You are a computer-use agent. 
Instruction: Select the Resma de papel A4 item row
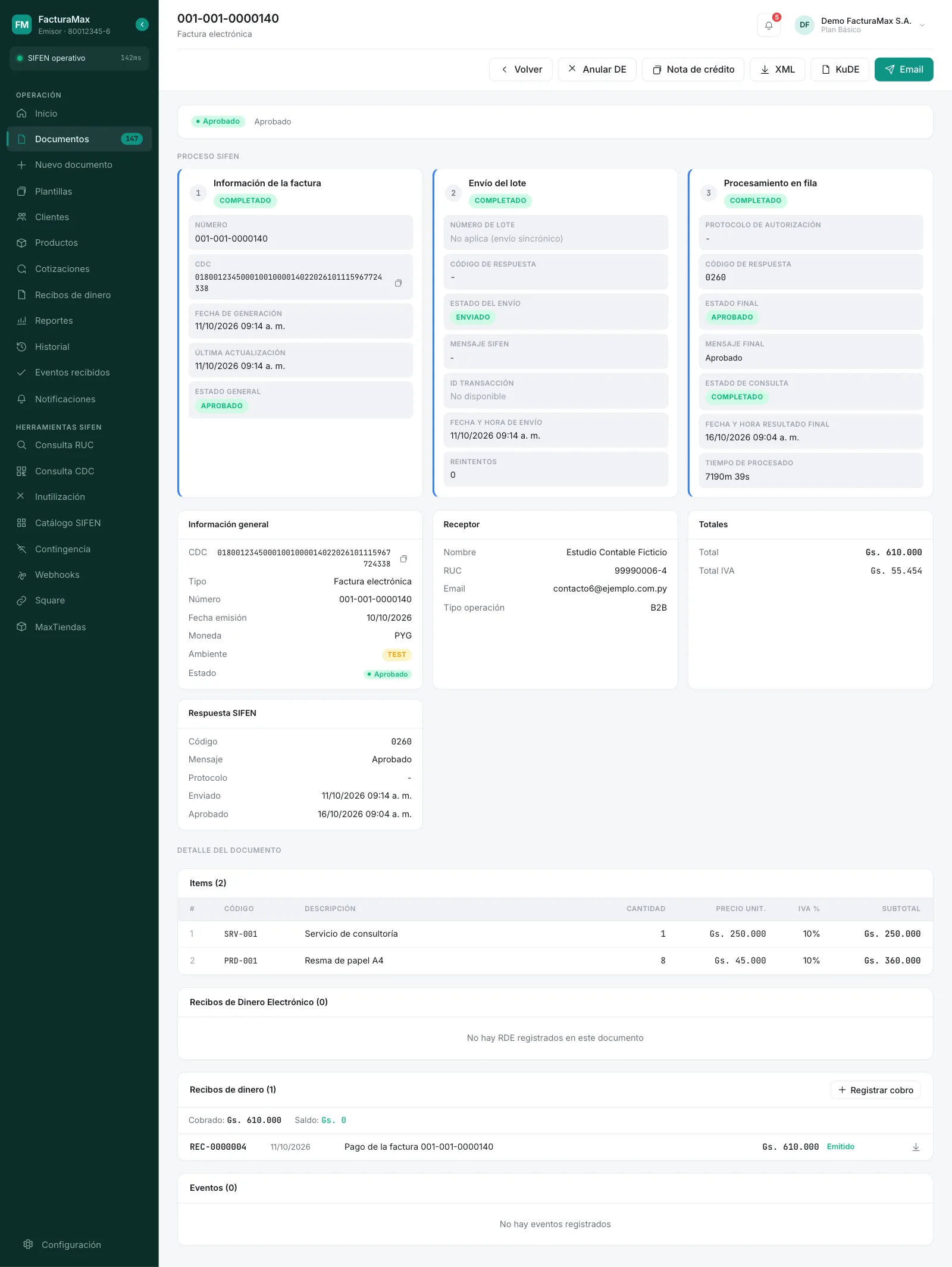click(x=555, y=961)
